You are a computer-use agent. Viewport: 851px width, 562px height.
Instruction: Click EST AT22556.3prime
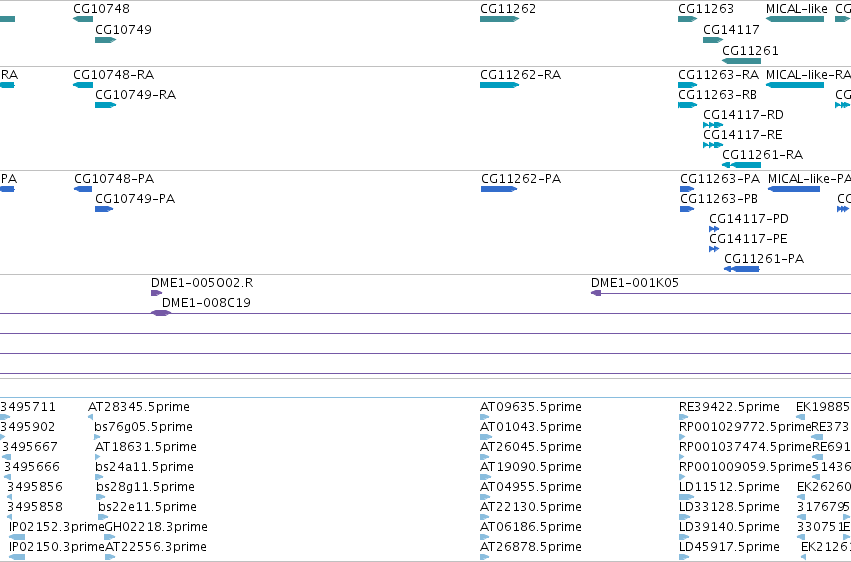156,547
